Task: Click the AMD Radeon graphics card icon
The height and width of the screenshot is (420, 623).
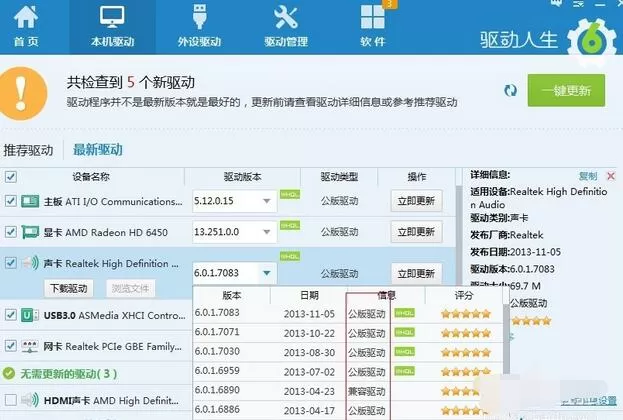Action: 30,232
